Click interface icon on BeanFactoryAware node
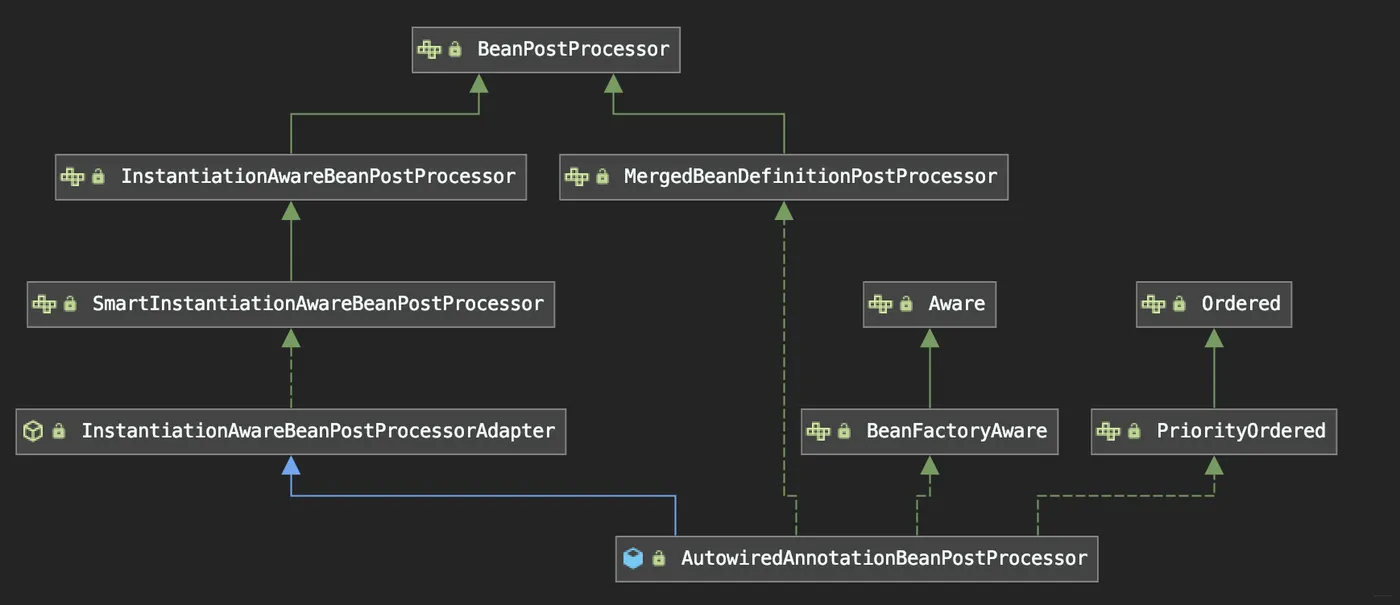1400x605 pixels. point(818,431)
